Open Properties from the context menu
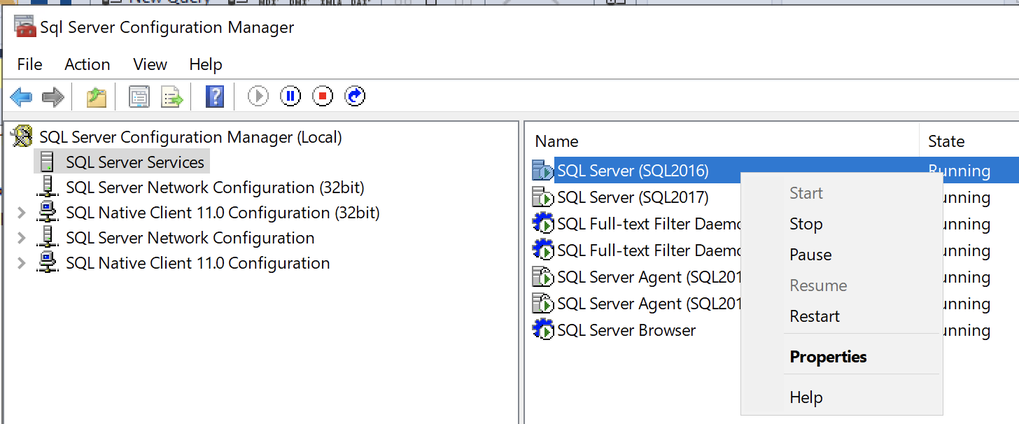Screen dimensions: 1019x424 pyautogui.click(x=827, y=357)
